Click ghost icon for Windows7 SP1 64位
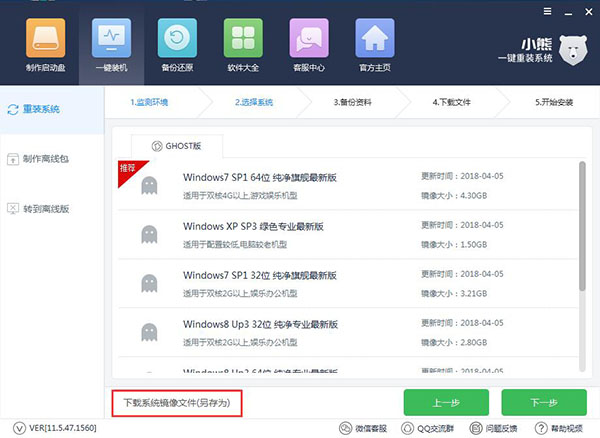Viewport: 600px width, 438px height. coord(149,186)
